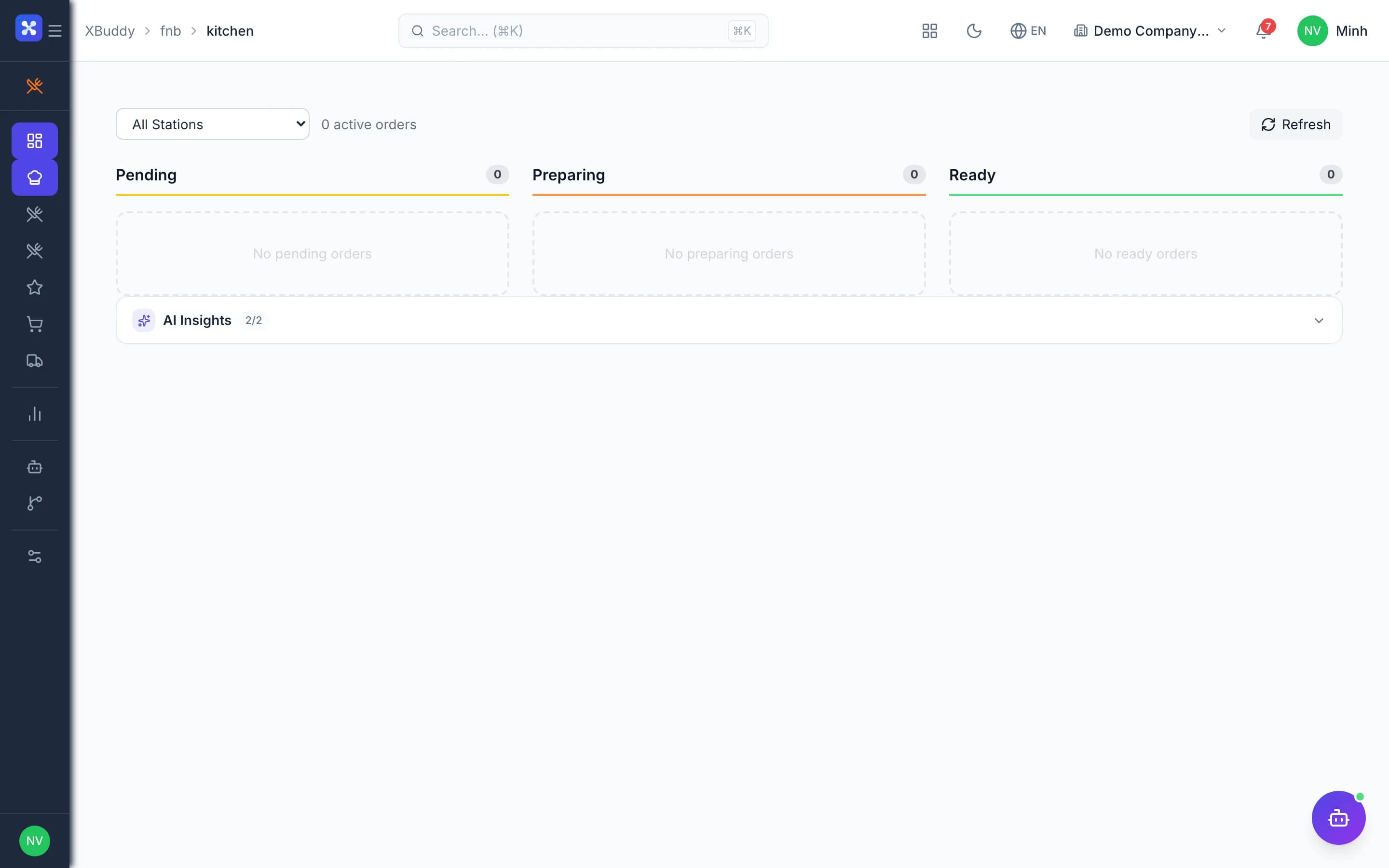1389x868 pixels.
Task: Open the delivery truck sidebar icon
Action: tap(34, 361)
